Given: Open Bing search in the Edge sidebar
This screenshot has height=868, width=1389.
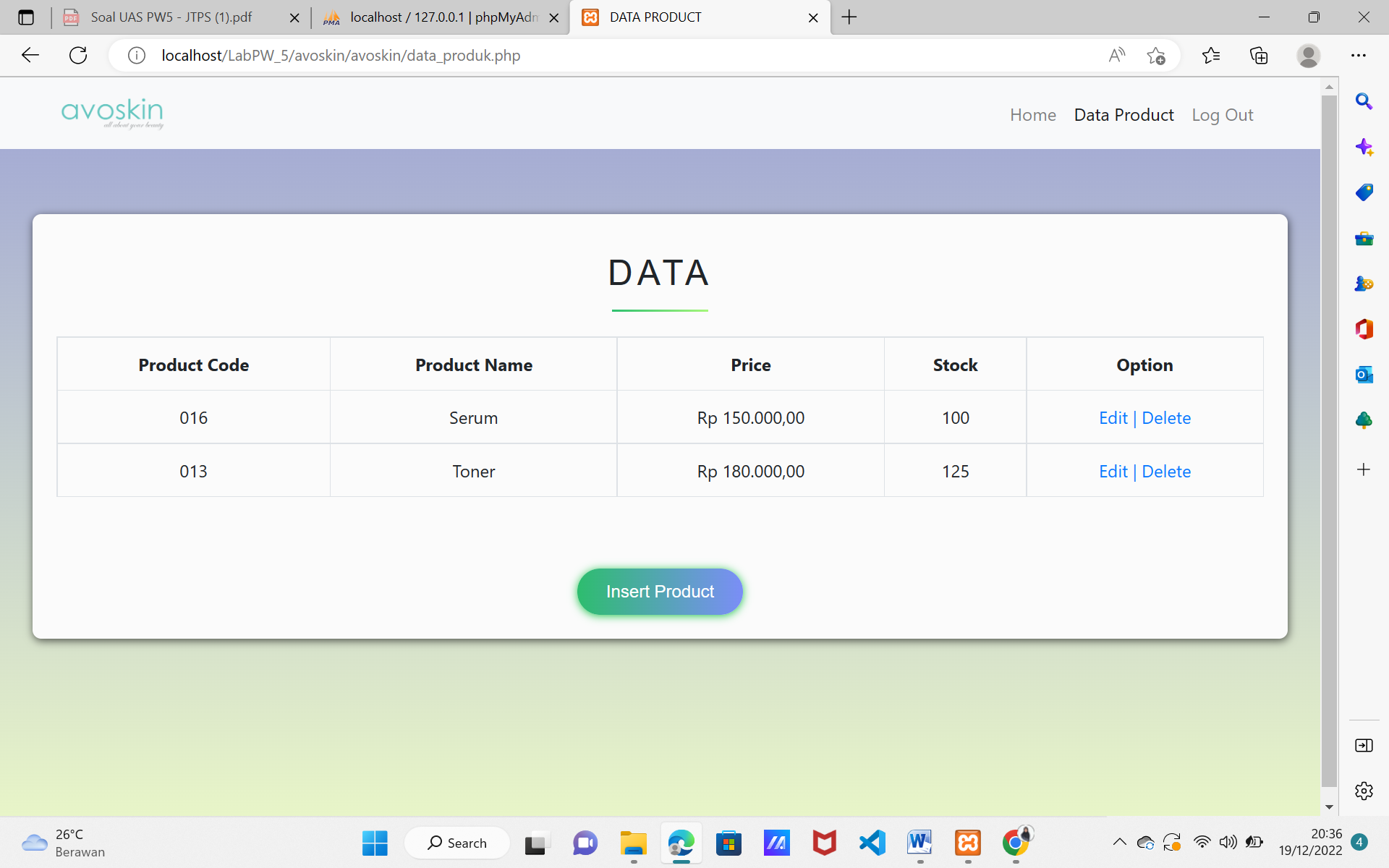Looking at the screenshot, I should (1364, 101).
